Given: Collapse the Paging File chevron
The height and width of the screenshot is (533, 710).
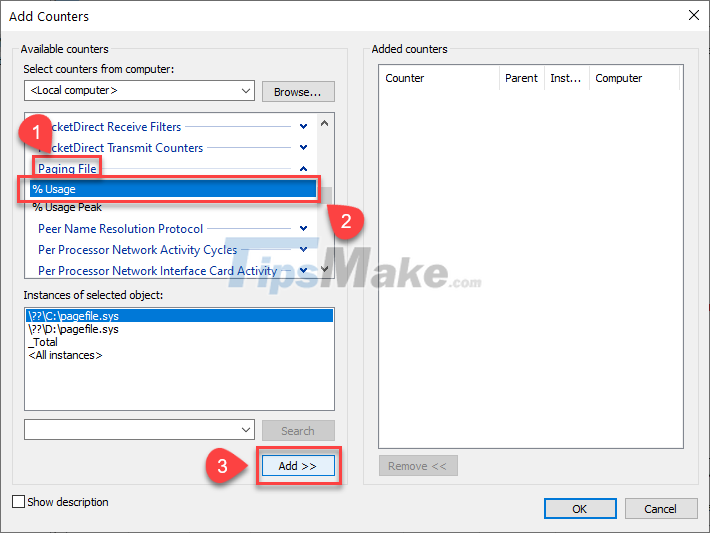Looking at the screenshot, I should pos(303,168).
